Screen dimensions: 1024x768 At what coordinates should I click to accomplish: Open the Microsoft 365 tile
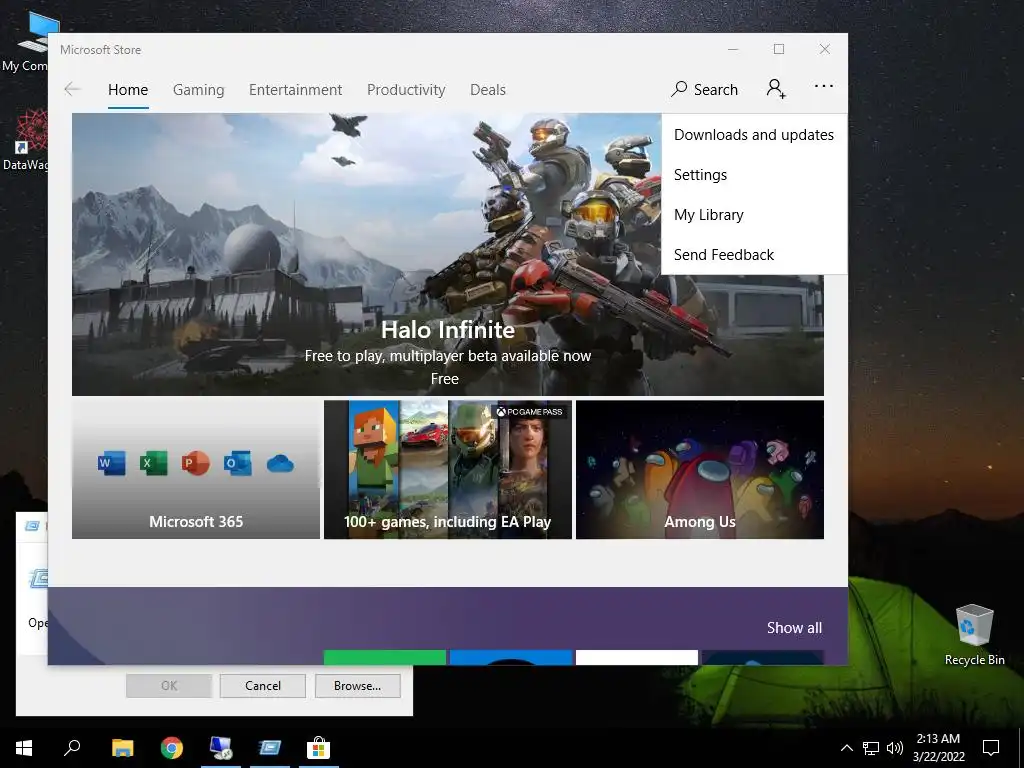196,470
